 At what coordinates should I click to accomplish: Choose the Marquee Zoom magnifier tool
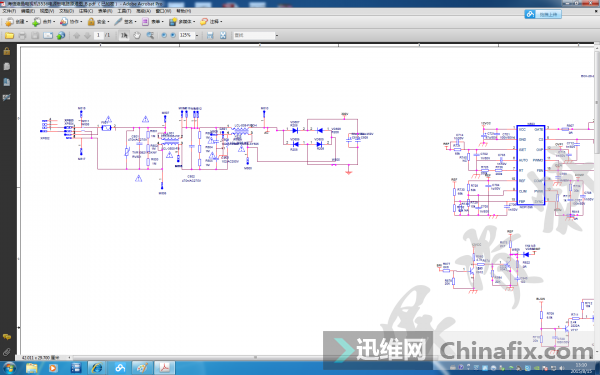150,35
